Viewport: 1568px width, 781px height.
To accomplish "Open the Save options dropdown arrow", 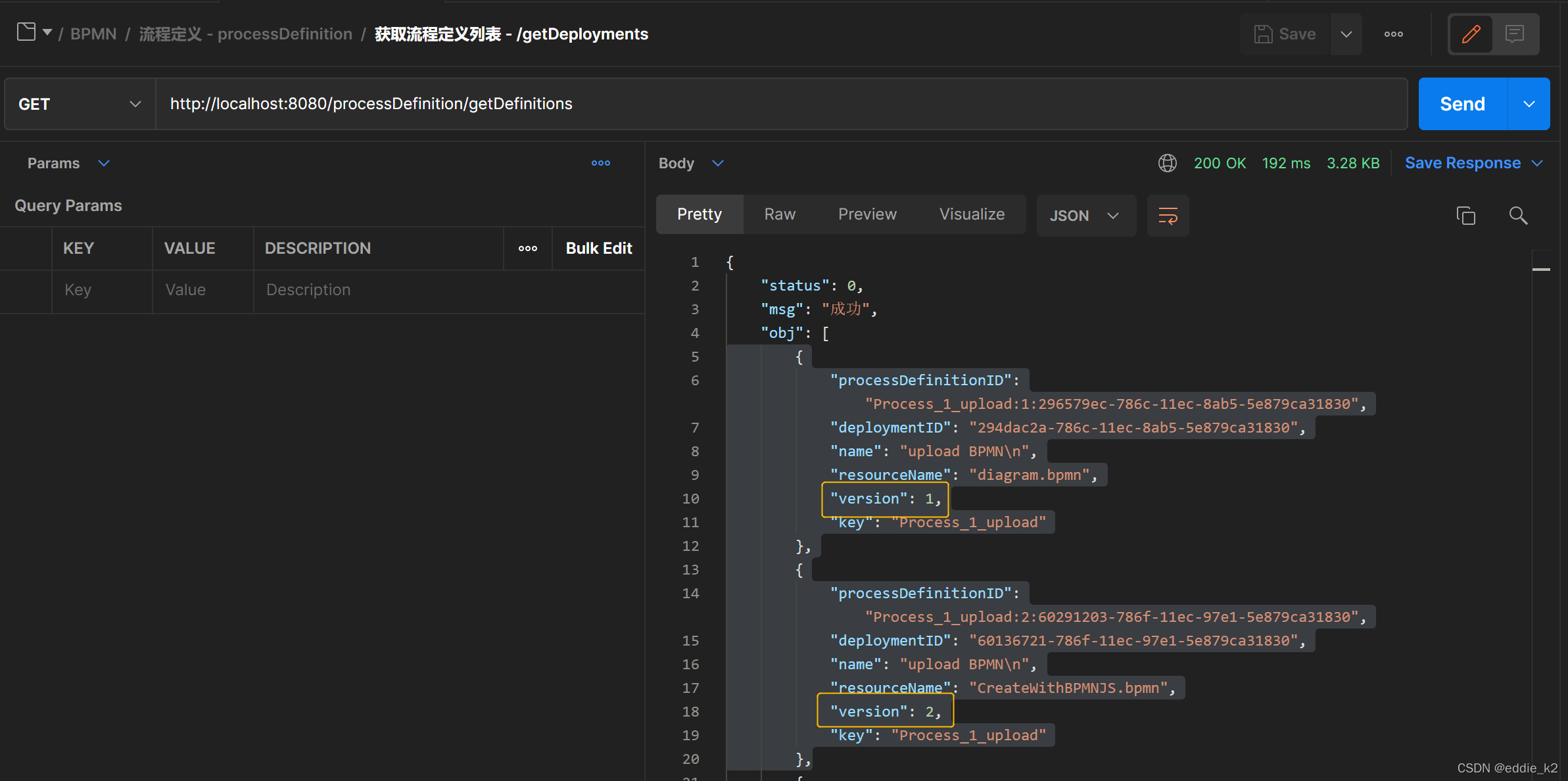I will [1346, 34].
